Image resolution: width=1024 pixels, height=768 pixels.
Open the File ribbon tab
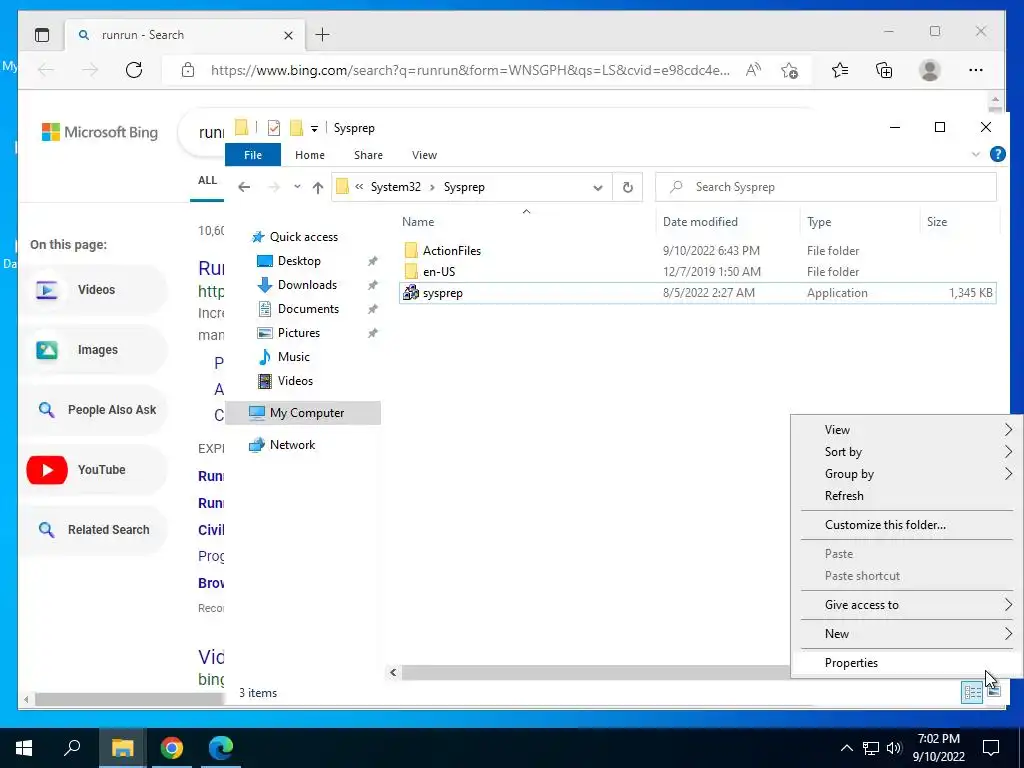pos(253,155)
